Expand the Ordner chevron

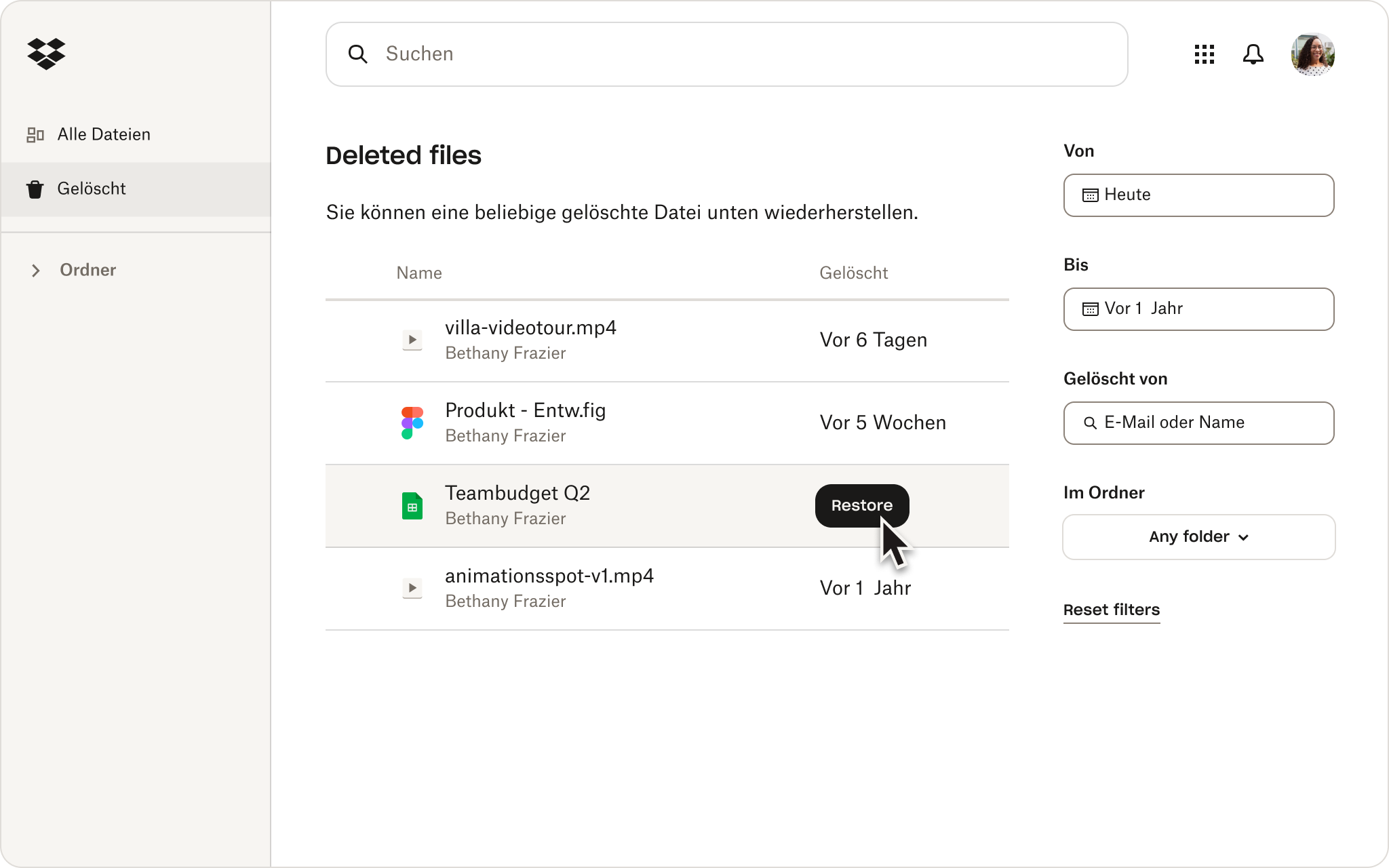[36, 271]
